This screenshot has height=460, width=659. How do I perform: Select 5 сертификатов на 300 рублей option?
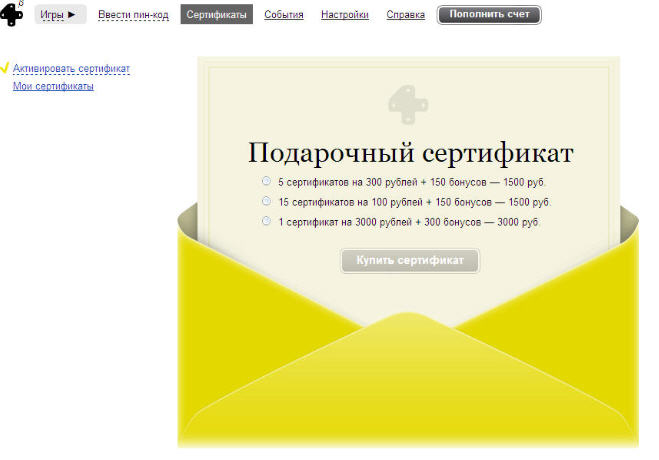coord(266,181)
